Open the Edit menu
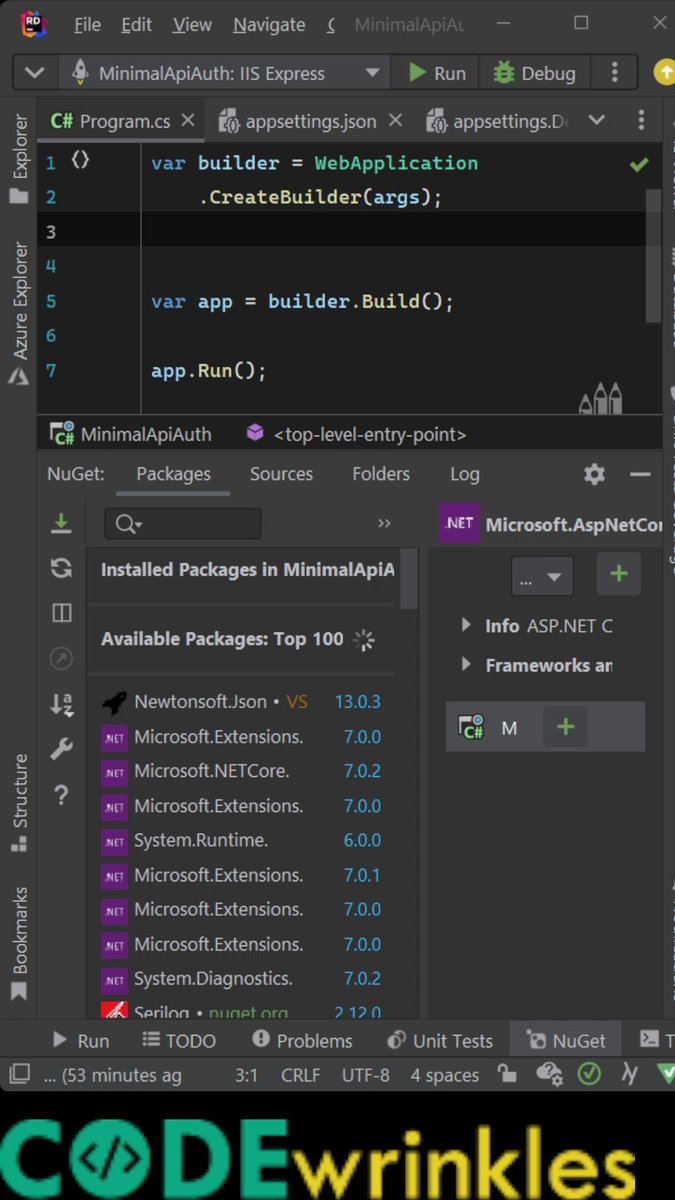The width and height of the screenshot is (675, 1200). click(x=136, y=25)
